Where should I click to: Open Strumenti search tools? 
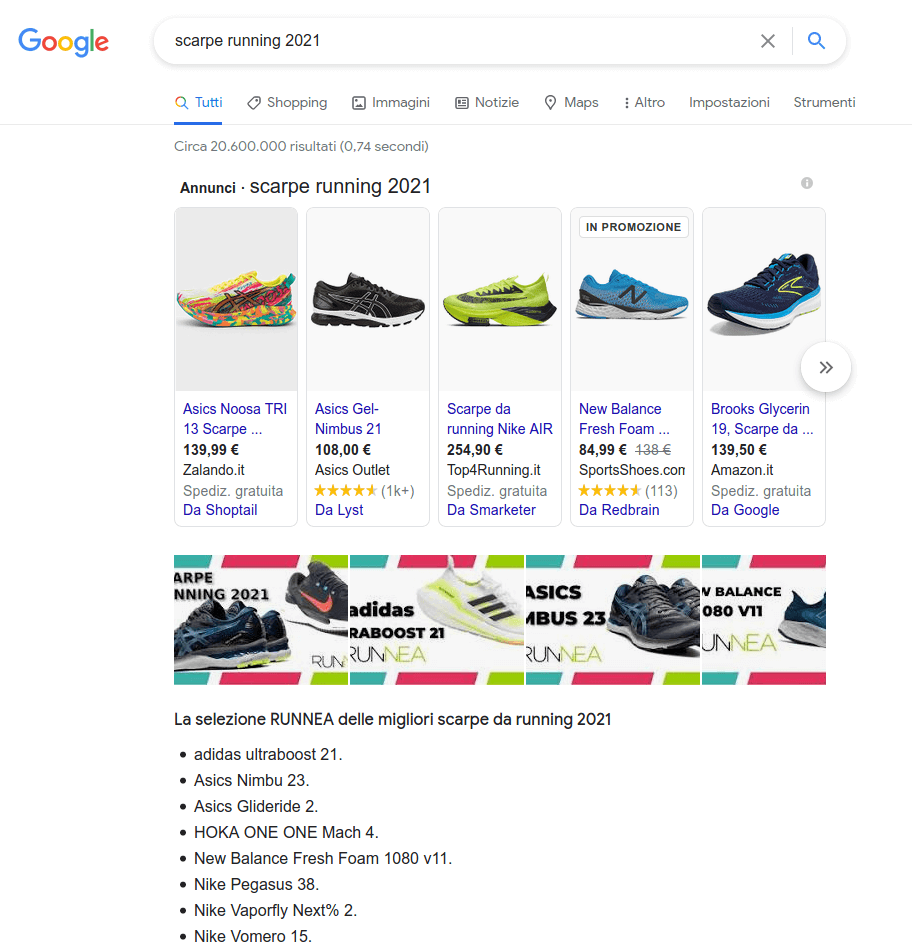coord(824,103)
